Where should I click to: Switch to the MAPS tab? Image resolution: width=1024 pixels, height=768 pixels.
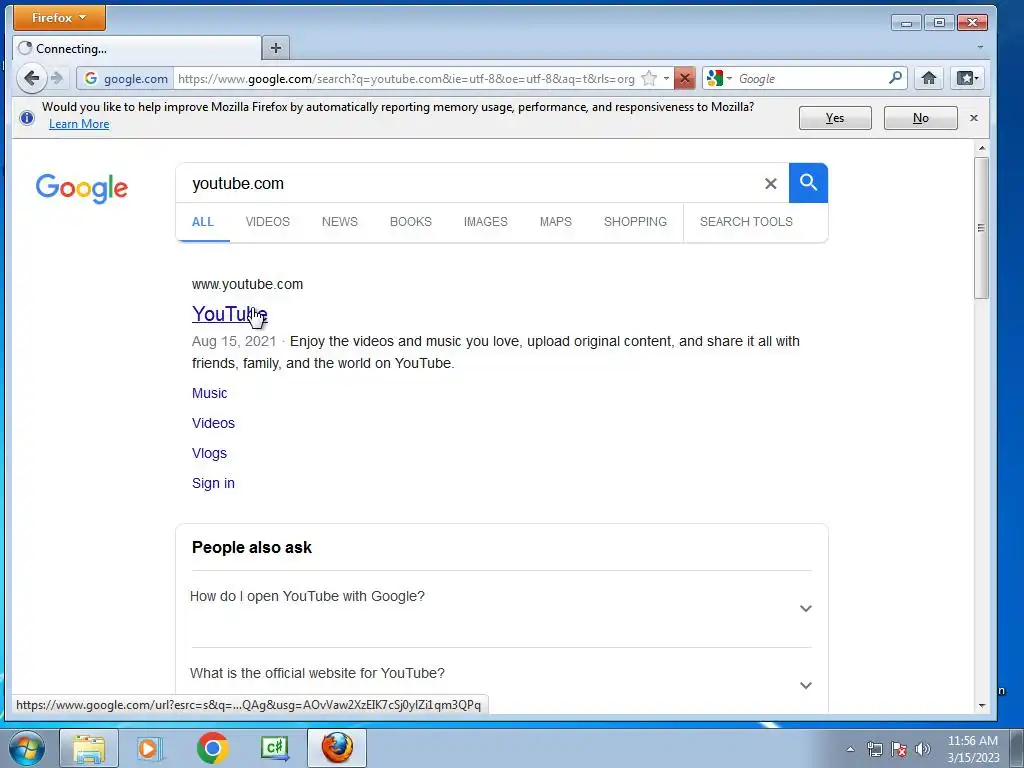556,222
